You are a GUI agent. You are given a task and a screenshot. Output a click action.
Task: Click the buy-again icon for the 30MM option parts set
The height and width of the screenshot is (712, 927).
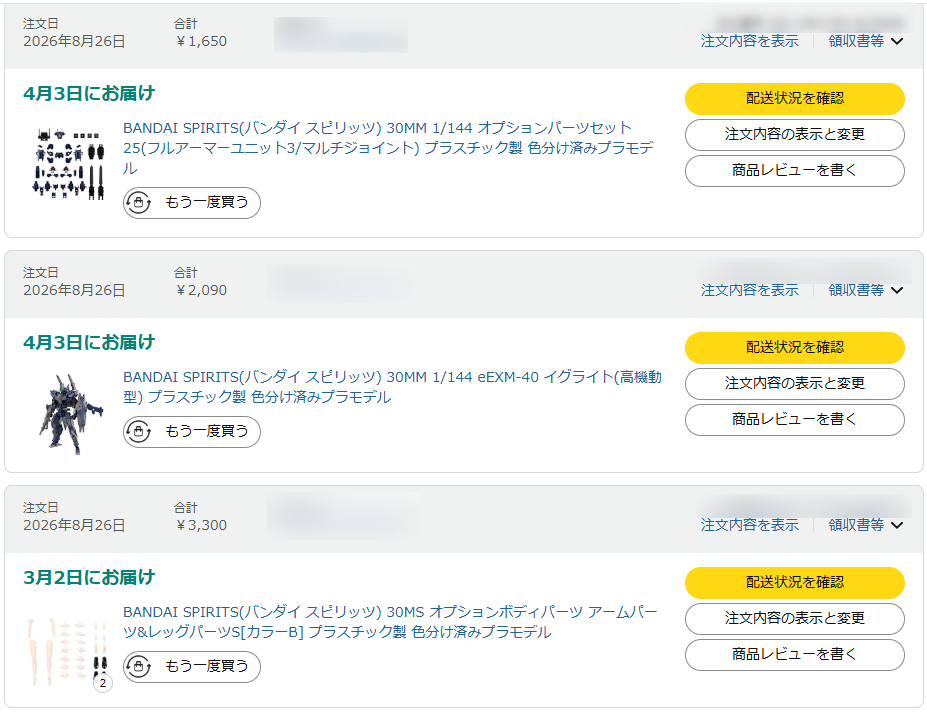138,203
